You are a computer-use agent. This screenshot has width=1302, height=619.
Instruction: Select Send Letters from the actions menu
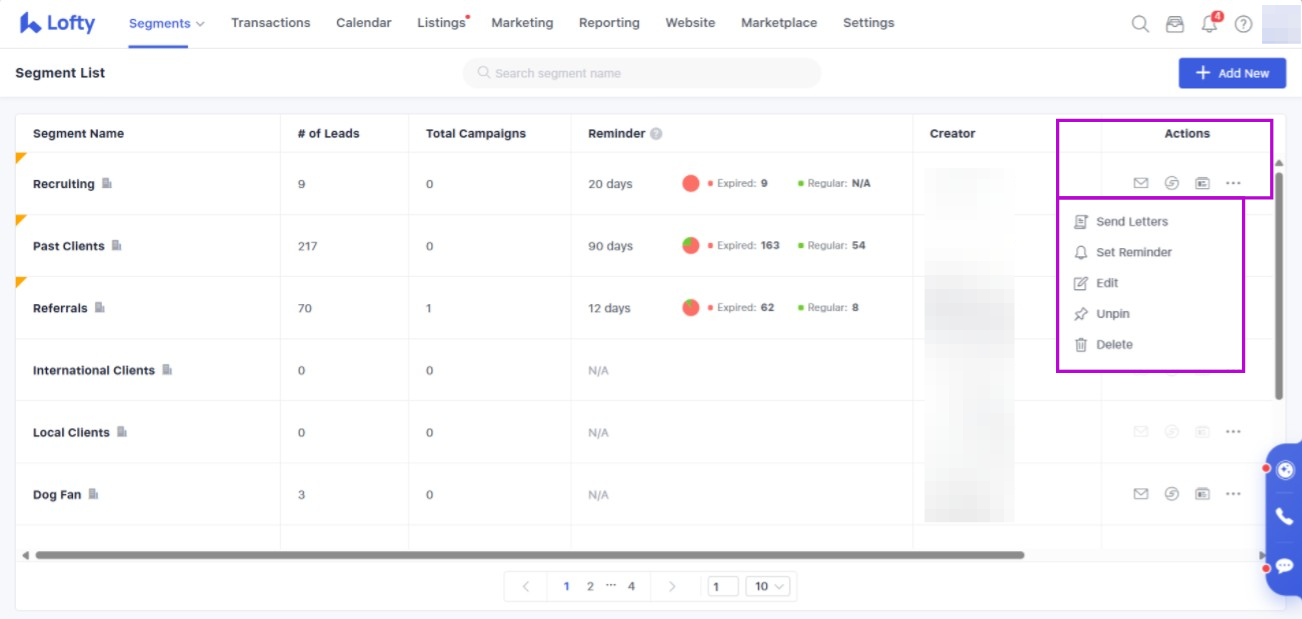pos(1131,222)
